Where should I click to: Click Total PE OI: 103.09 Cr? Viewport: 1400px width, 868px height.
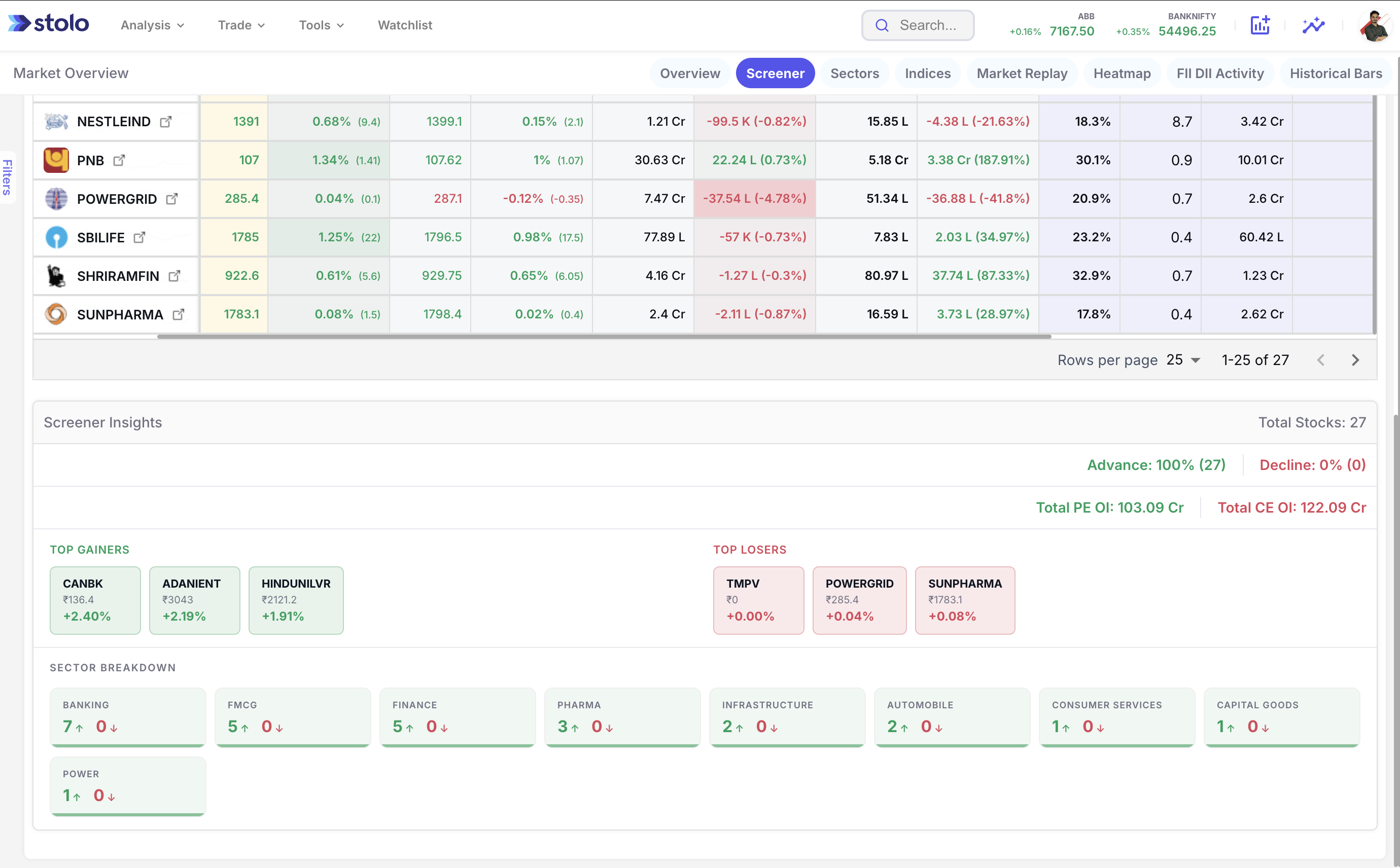click(x=1109, y=508)
